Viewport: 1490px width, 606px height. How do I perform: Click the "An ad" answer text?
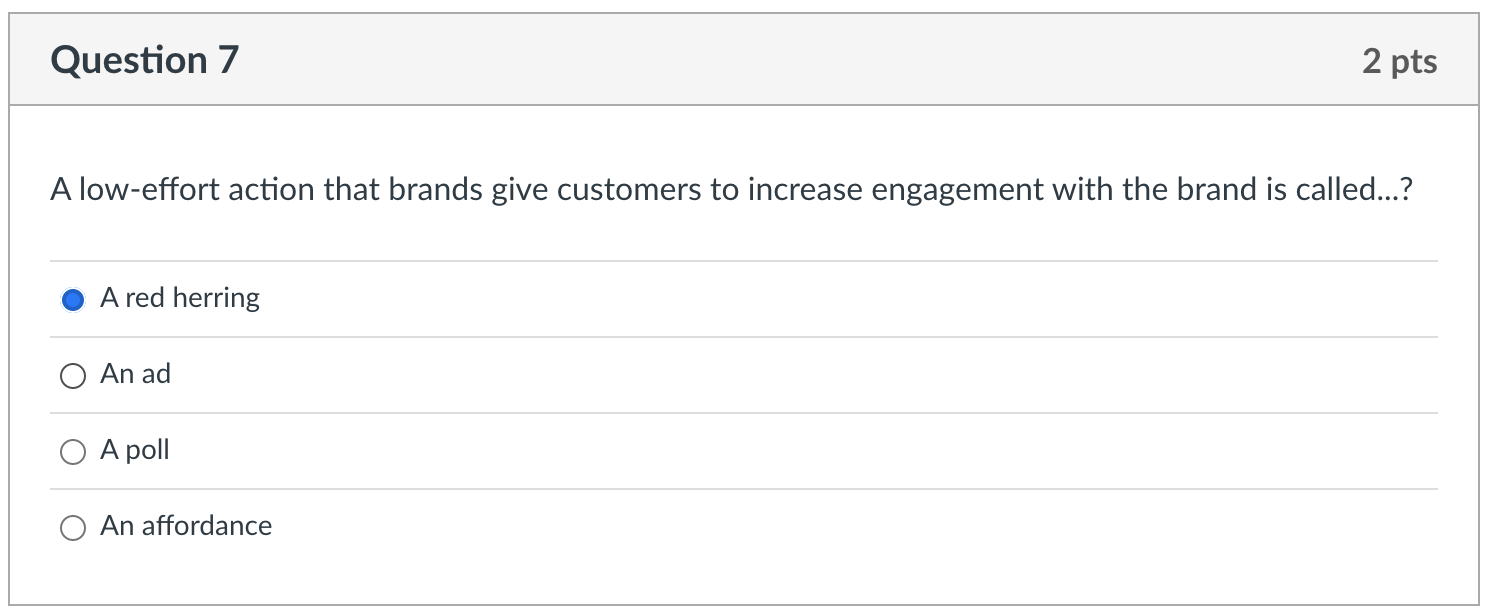134,374
